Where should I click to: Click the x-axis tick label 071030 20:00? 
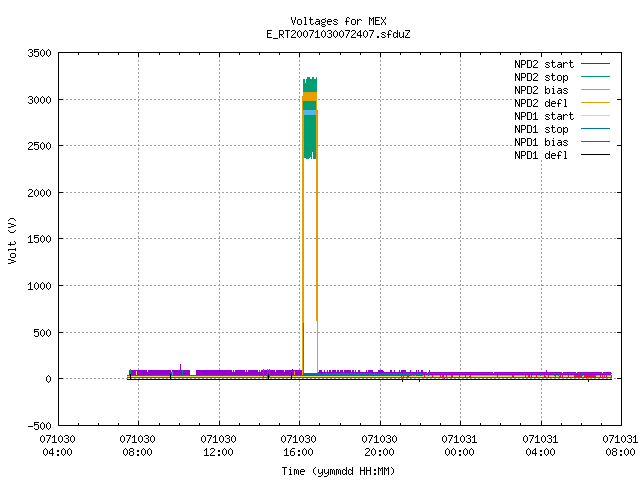coord(379,446)
